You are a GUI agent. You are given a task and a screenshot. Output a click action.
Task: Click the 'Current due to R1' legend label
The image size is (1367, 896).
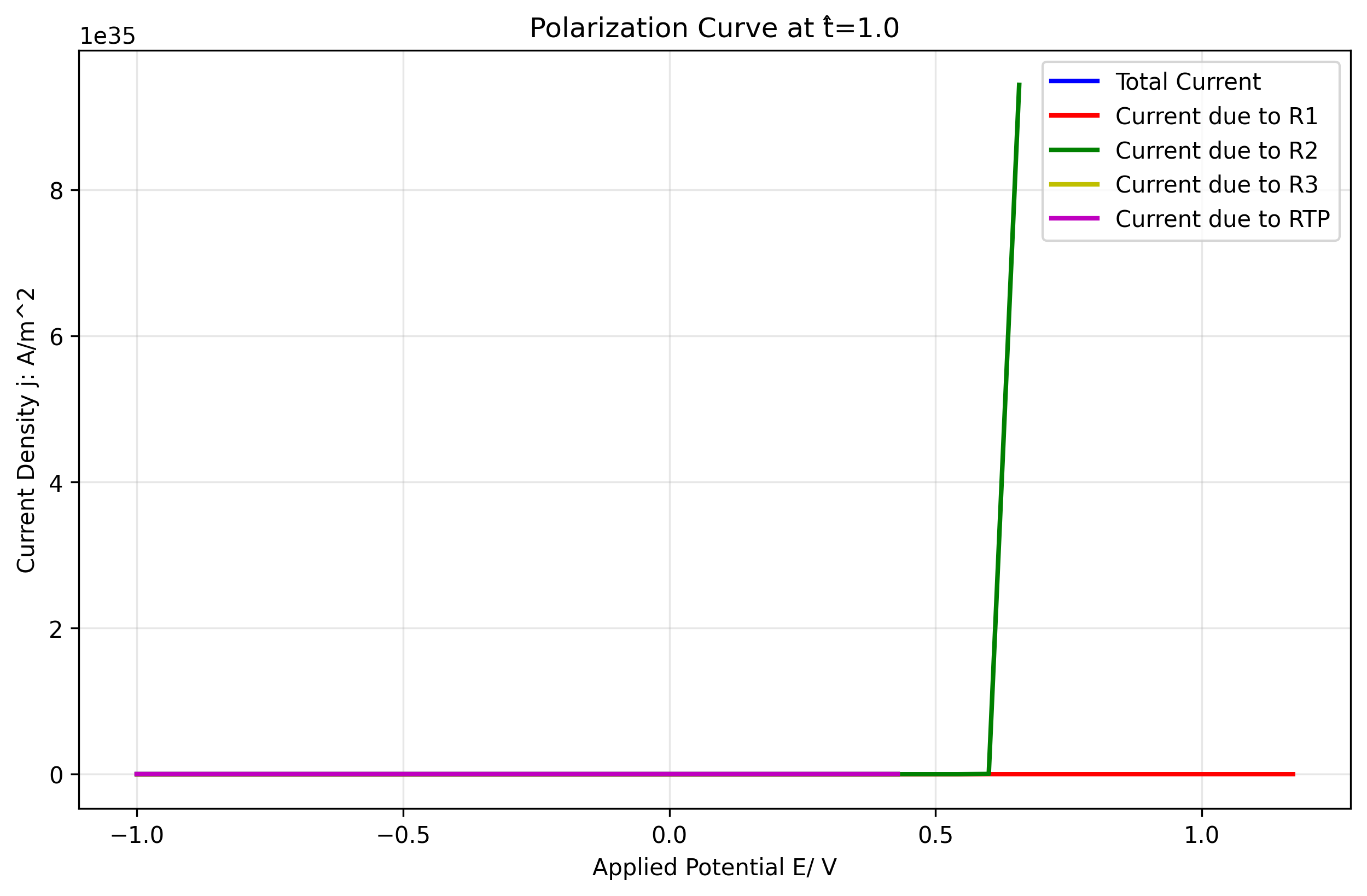click(1216, 116)
